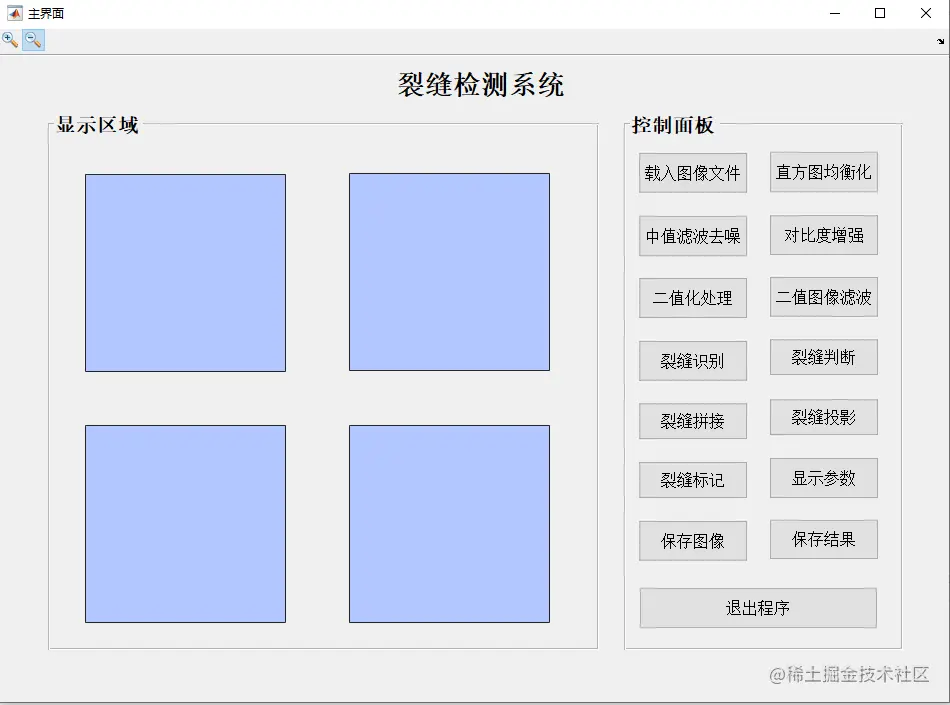The image size is (950, 705).
Task: Start 二值化处理 binarization
Action: point(693,298)
